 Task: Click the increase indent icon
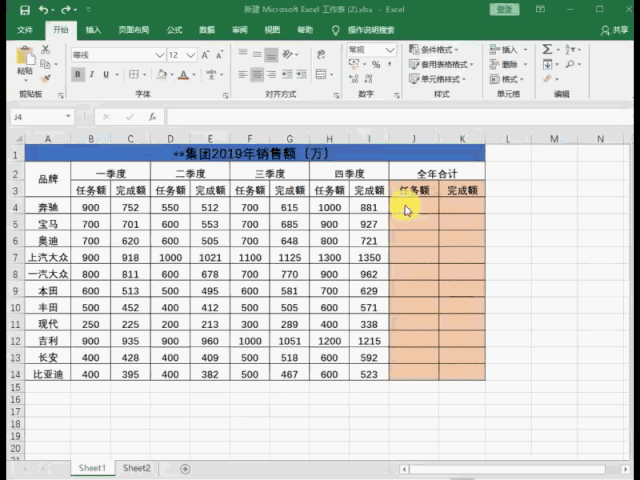[x=301, y=74]
